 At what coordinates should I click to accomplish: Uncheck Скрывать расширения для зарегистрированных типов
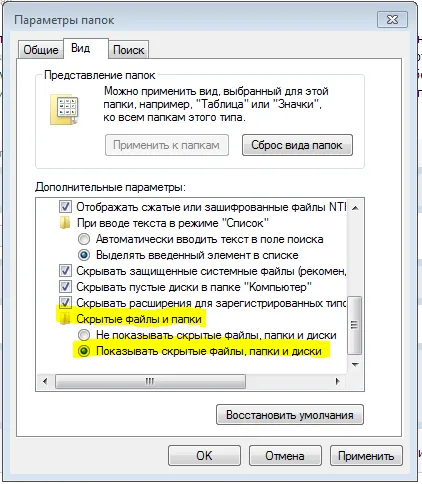(x=65, y=303)
